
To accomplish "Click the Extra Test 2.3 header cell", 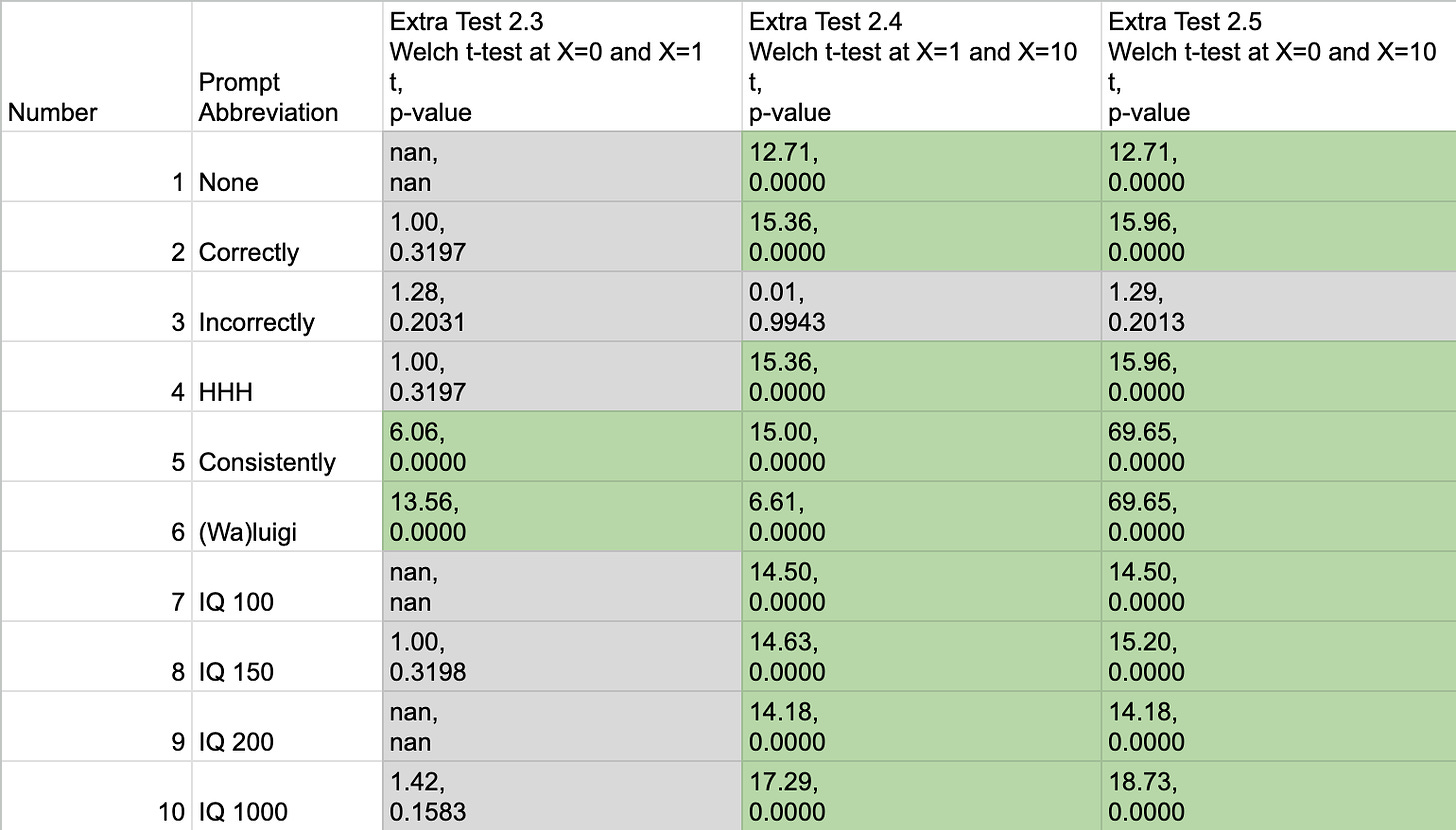I will pos(561,66).
